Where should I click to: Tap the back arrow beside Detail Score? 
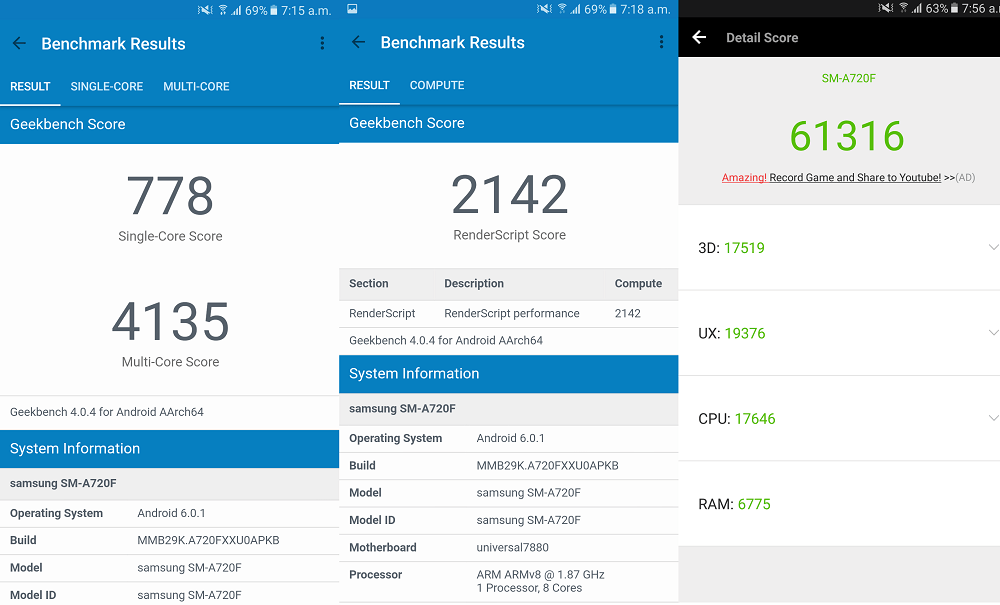pyautogui.click(x=699, y=37)
